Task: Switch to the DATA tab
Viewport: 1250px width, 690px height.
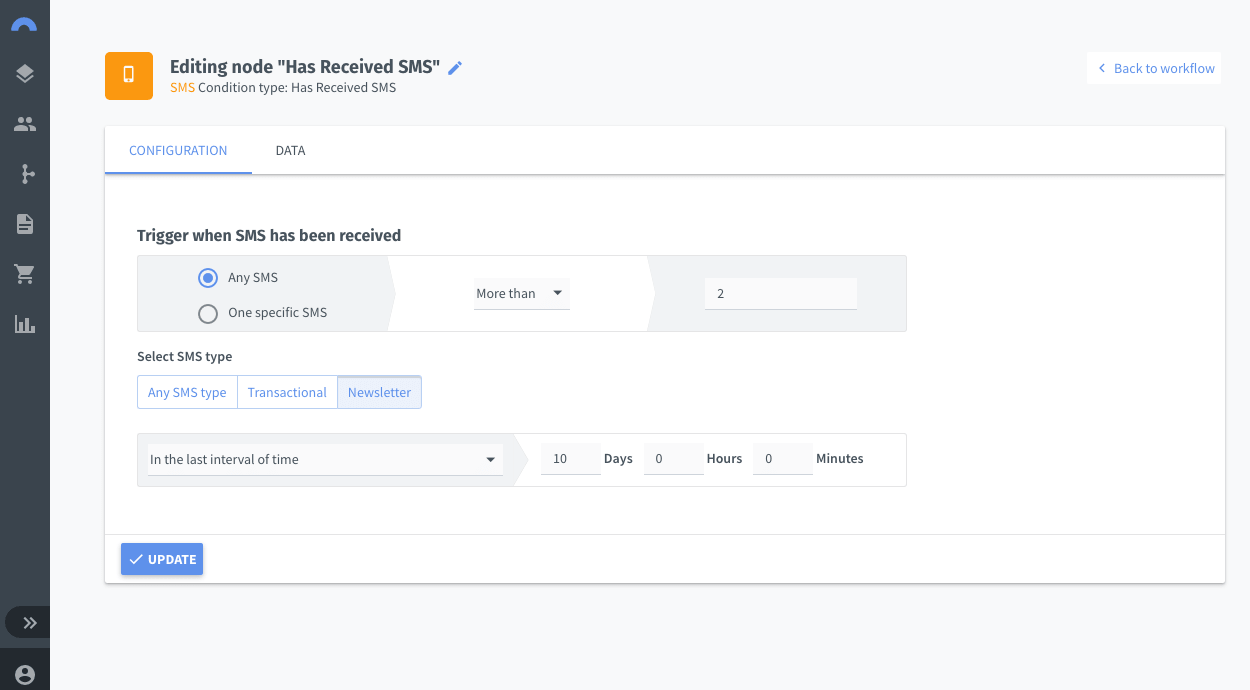Action: (x=290, y=150)
